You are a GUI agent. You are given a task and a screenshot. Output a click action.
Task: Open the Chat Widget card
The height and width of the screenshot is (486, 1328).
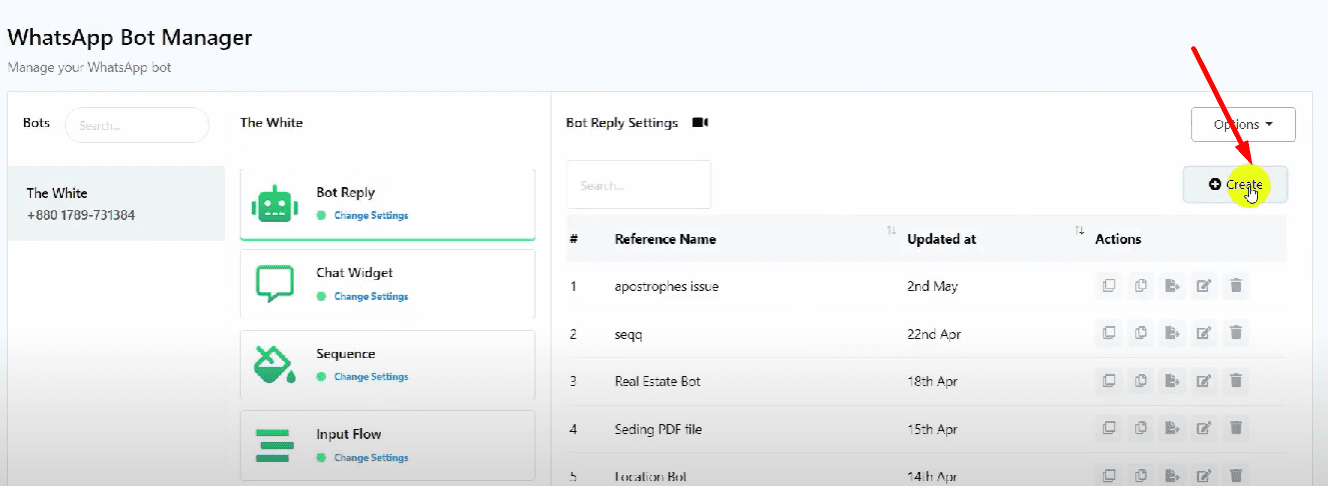(387, 283)
